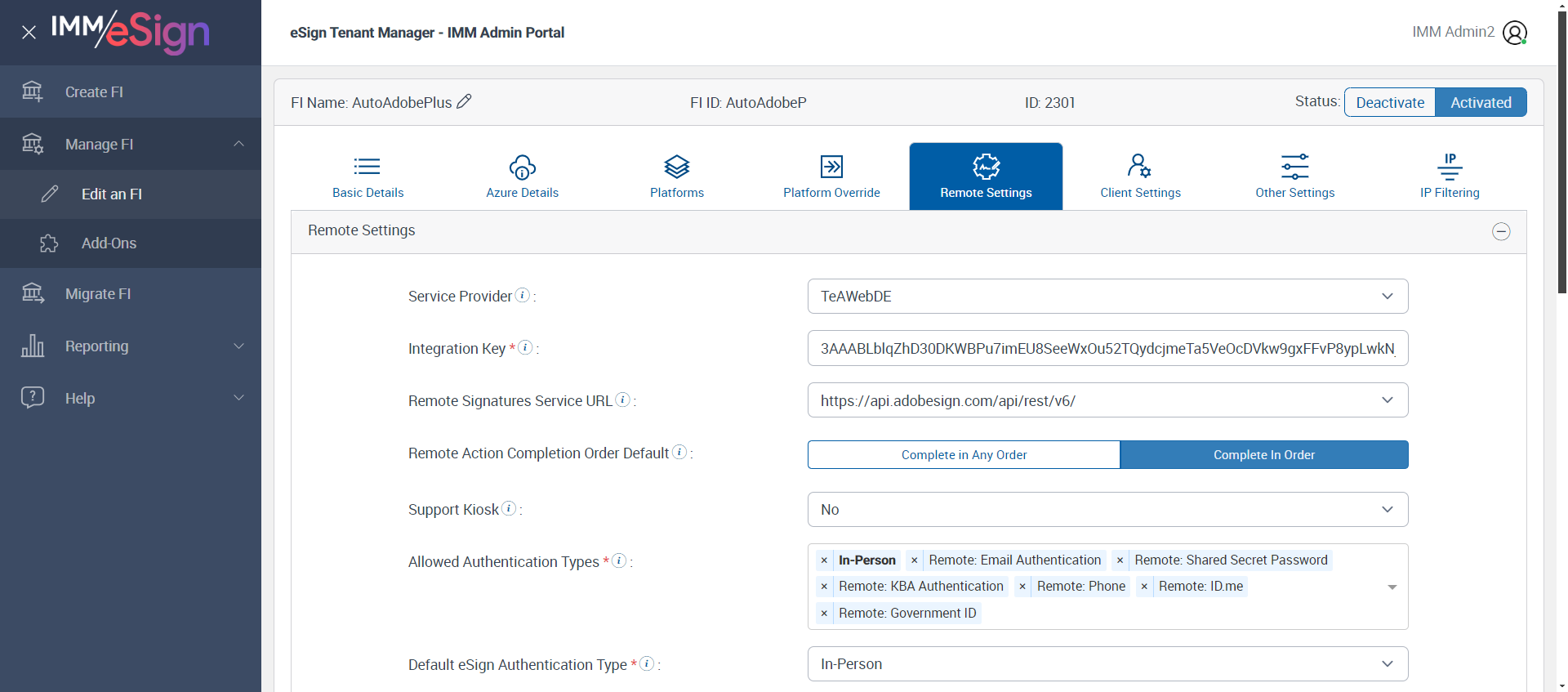Image resolution: width=1568 pixels, height=692 pixels.
Task: Collapse the Remote Settings panel with the minus icon
Action: pyautogui.click(x=1501, y=231)
